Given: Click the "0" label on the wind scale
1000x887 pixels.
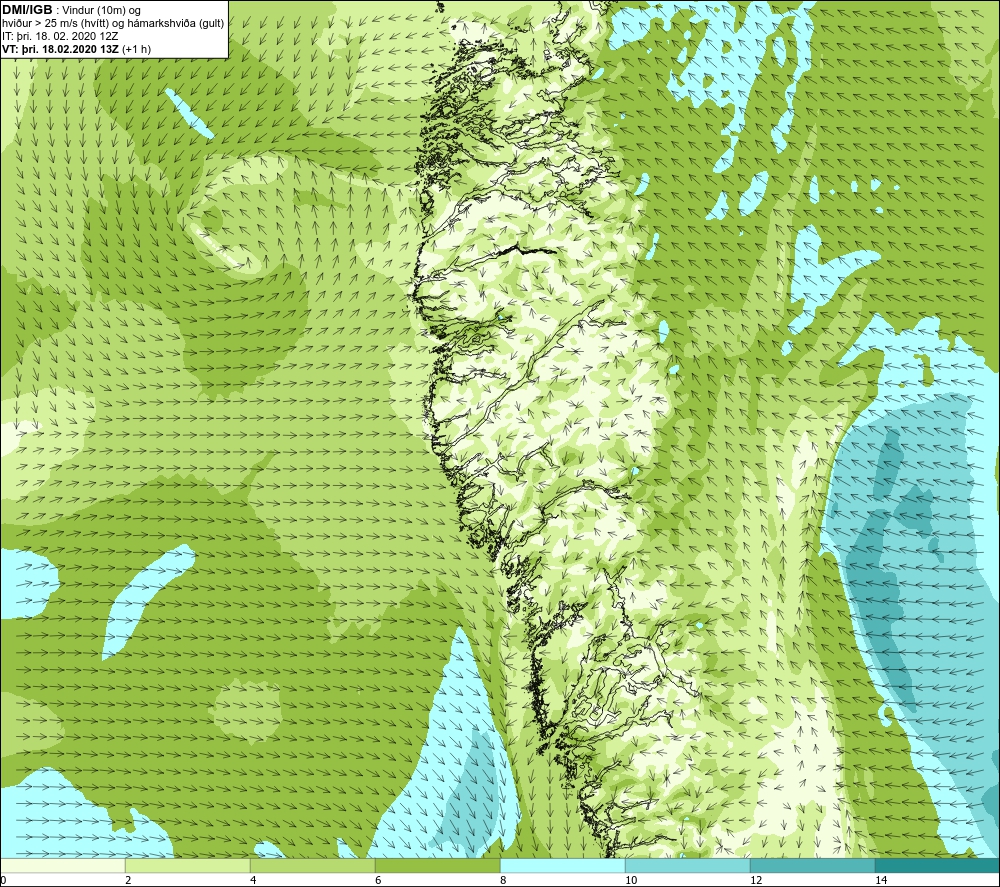Looking at the screenshot, I should [x=3, y=880].
